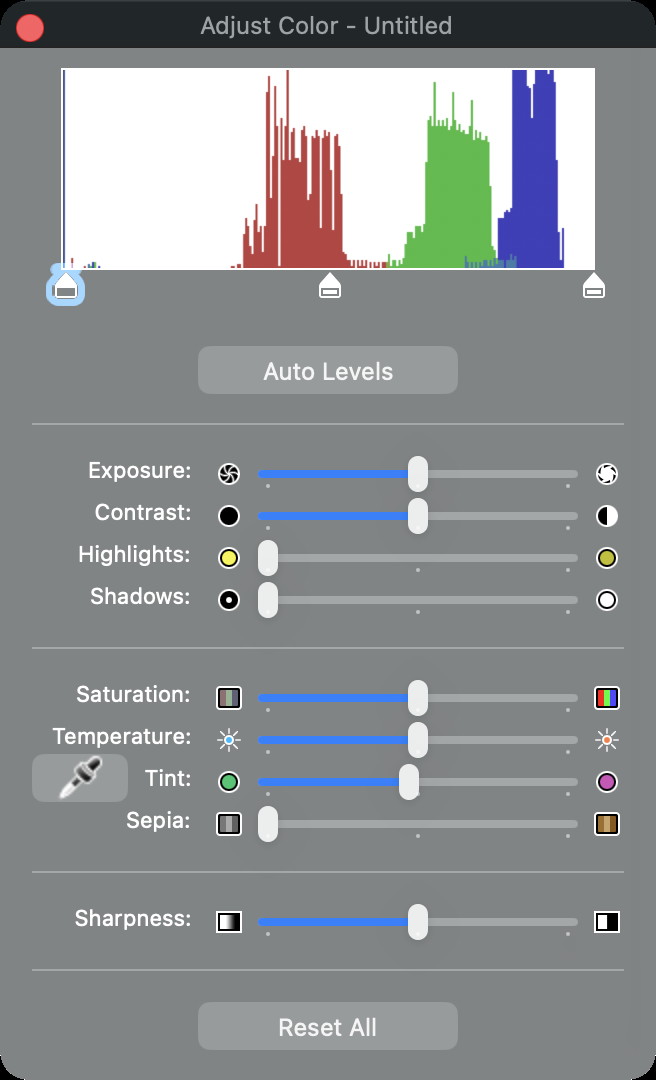Select the black point histogram handle
The width and height of the screenshot is (656, 1080).
[65, 288]
